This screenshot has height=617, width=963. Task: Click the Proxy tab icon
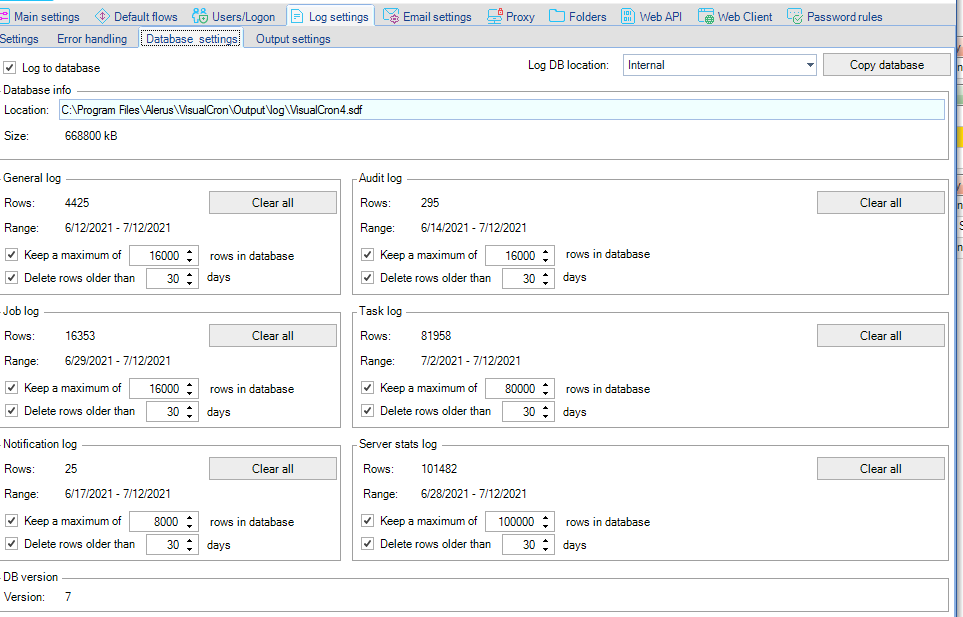click(495, 16)
